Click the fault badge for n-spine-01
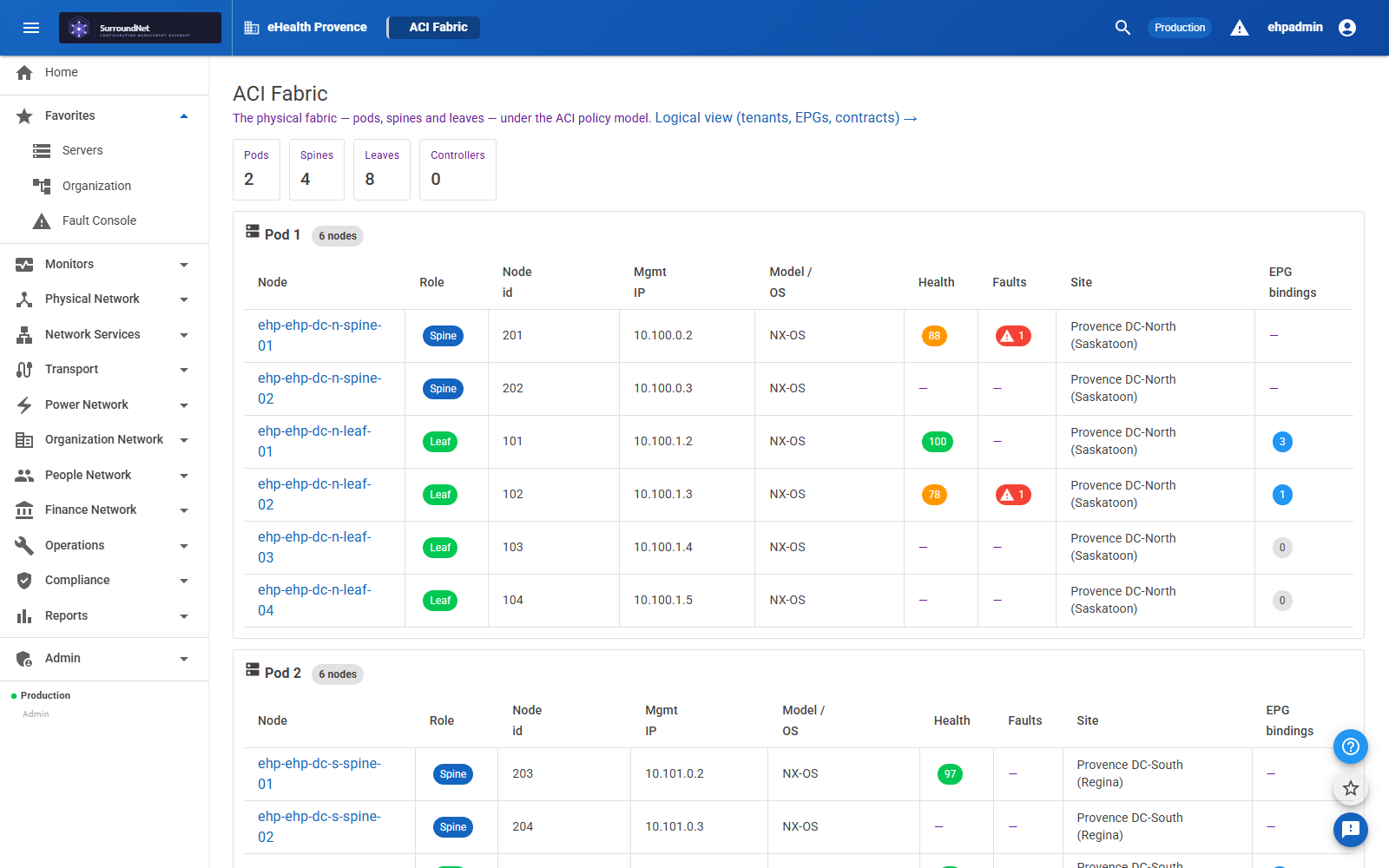The height and width of the screenshot is (868, 1389). 1013,336
